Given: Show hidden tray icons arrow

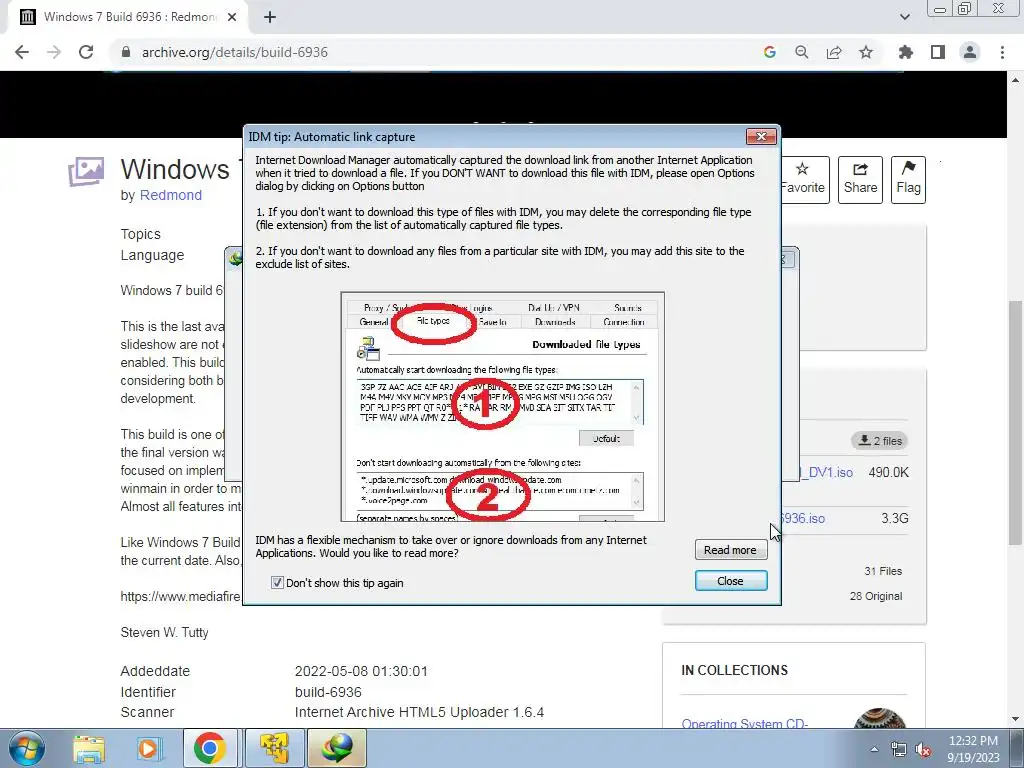Looking at the screenshot, I should [874, 749].
